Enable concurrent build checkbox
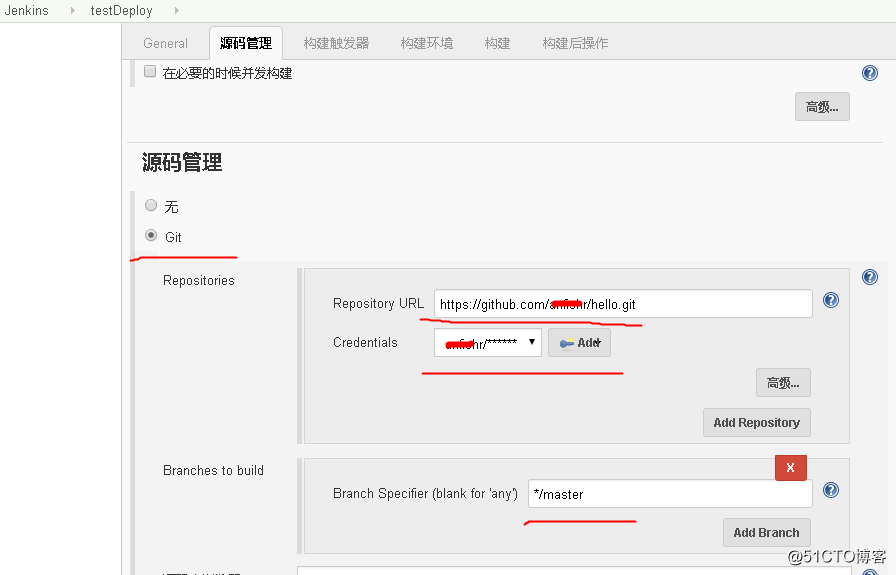 [x=150, y=71]
